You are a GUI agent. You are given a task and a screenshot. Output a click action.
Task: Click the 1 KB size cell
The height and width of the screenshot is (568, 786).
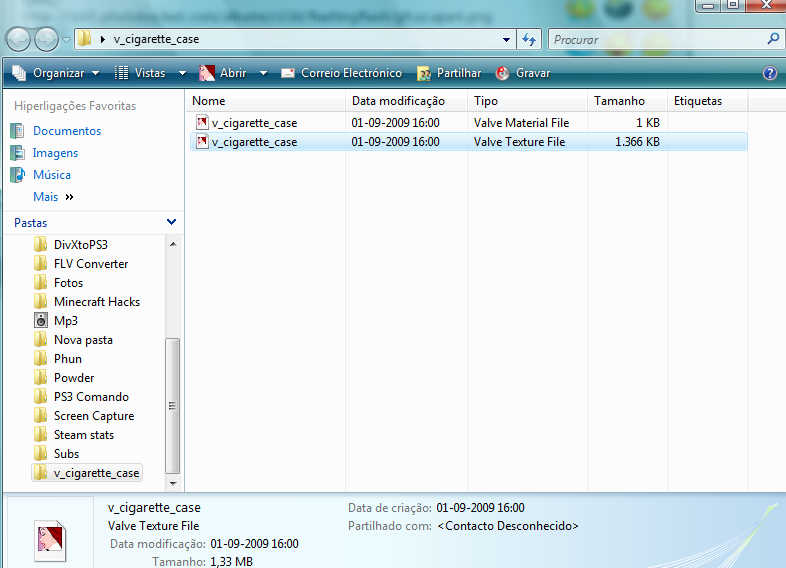(x=648, y=123)
